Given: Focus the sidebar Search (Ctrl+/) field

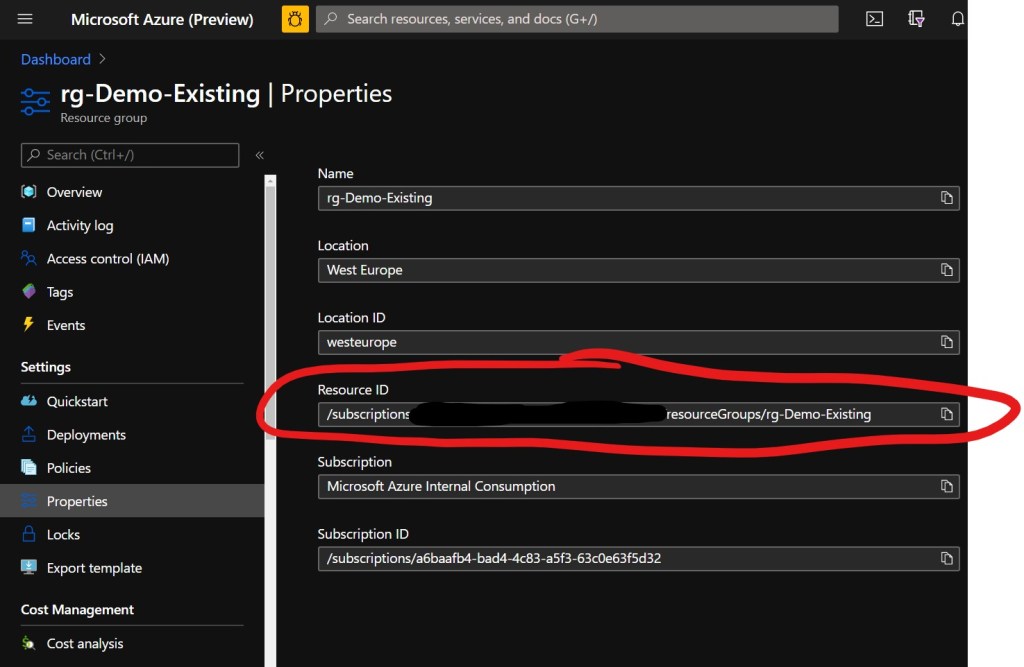Looking at the screenshot, I should point(130,155).
